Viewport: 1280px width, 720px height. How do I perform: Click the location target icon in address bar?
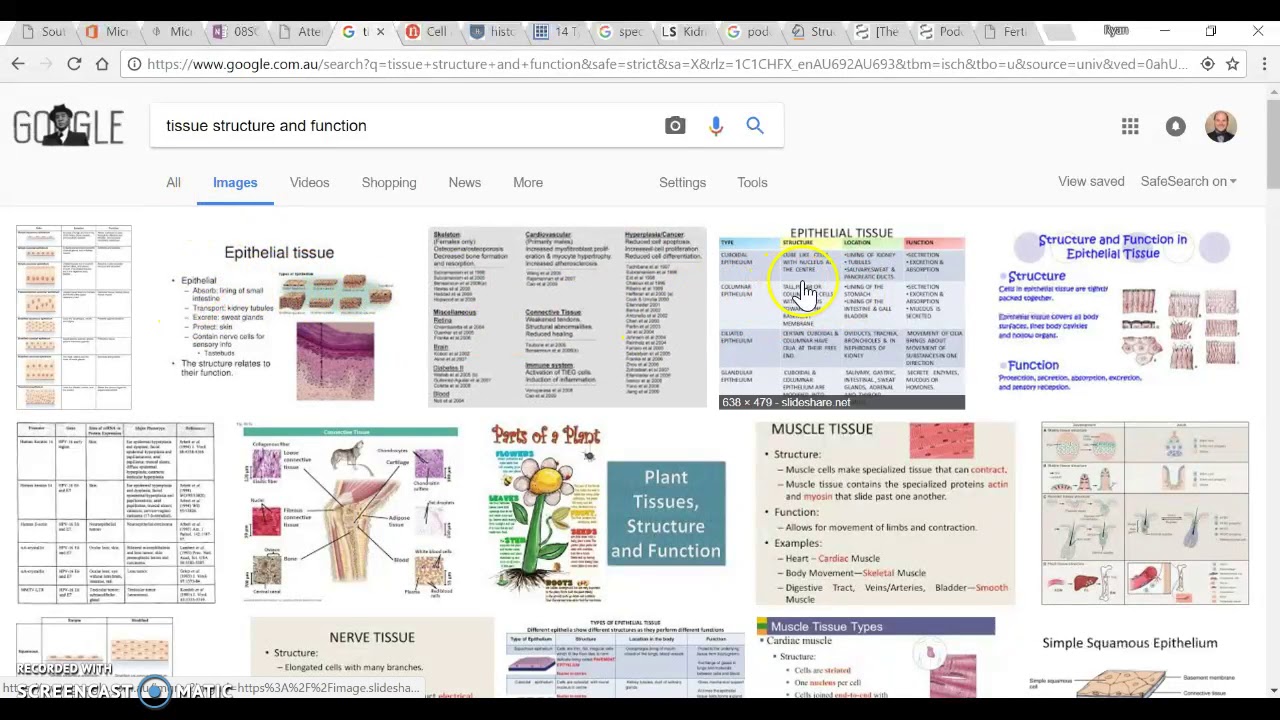click(x=1208, y=64)
